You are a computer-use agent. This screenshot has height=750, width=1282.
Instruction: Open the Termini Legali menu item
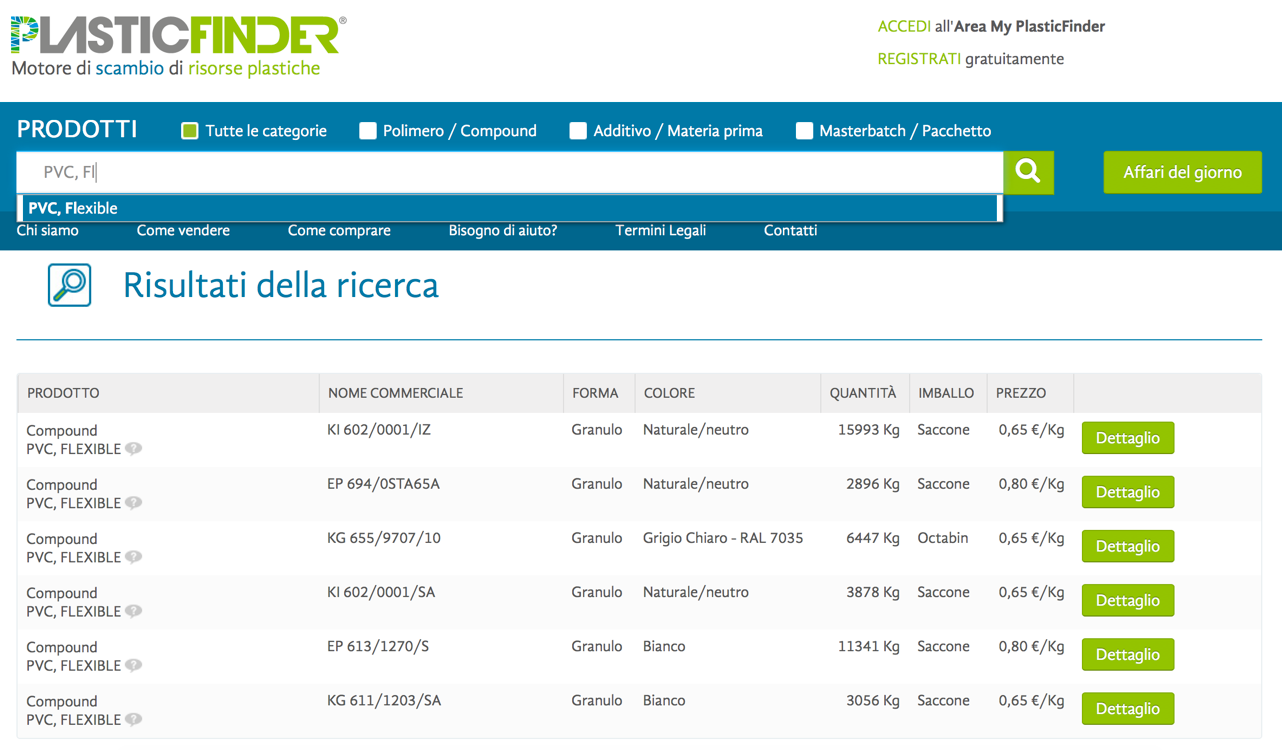[661, 230]
